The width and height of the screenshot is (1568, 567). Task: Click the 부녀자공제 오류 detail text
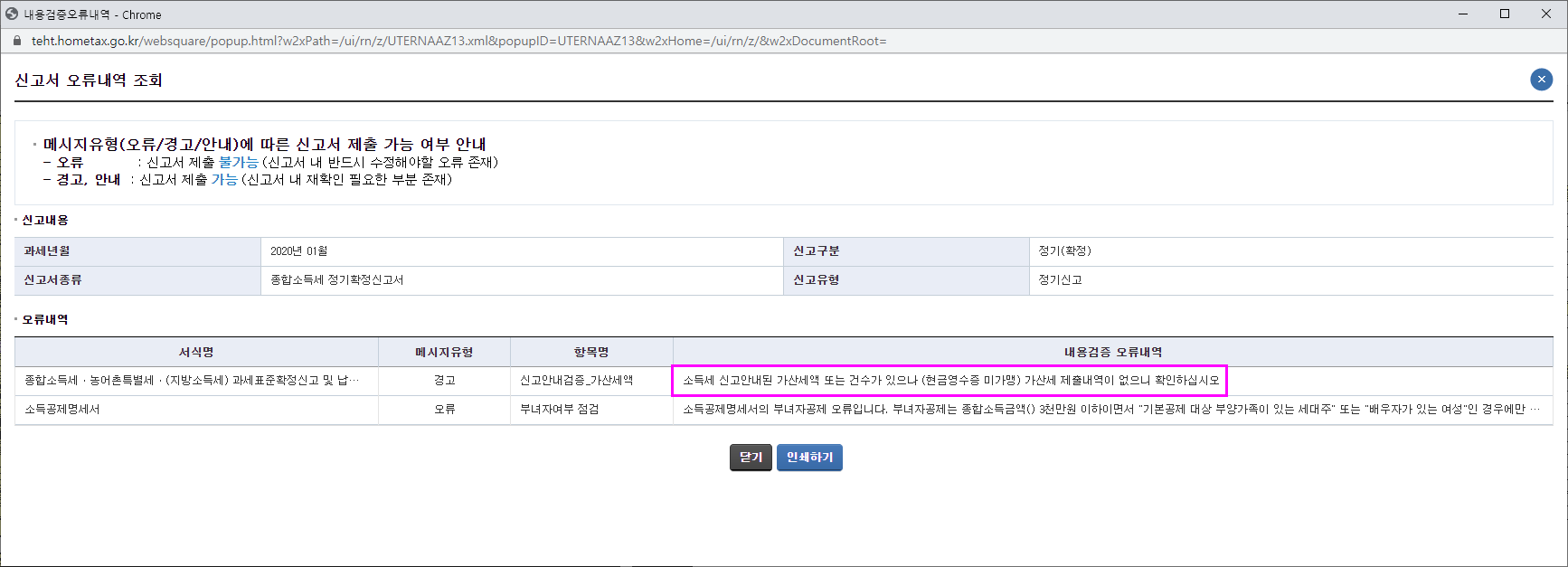coord(1111,410)
